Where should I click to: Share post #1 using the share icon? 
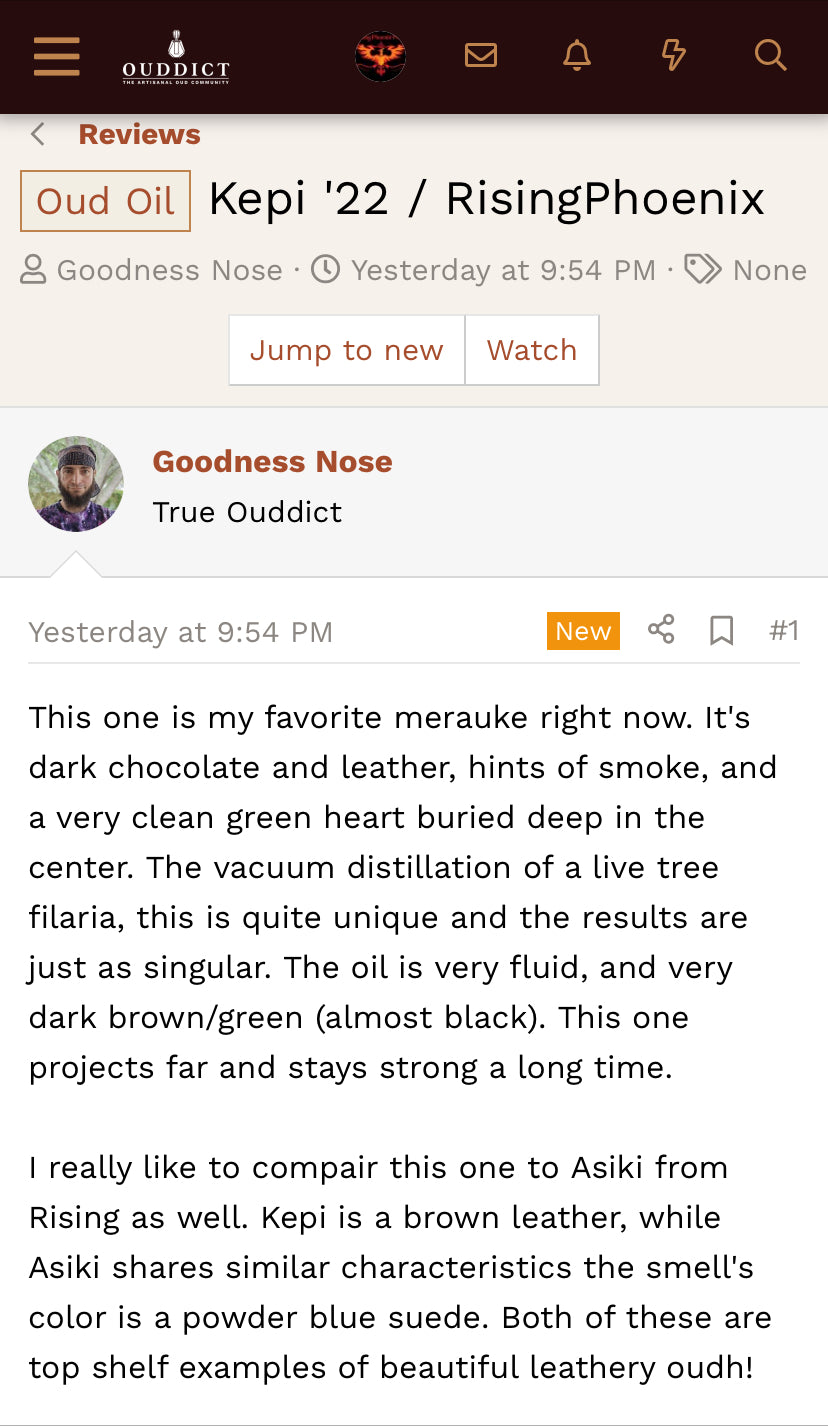[660, 630]
